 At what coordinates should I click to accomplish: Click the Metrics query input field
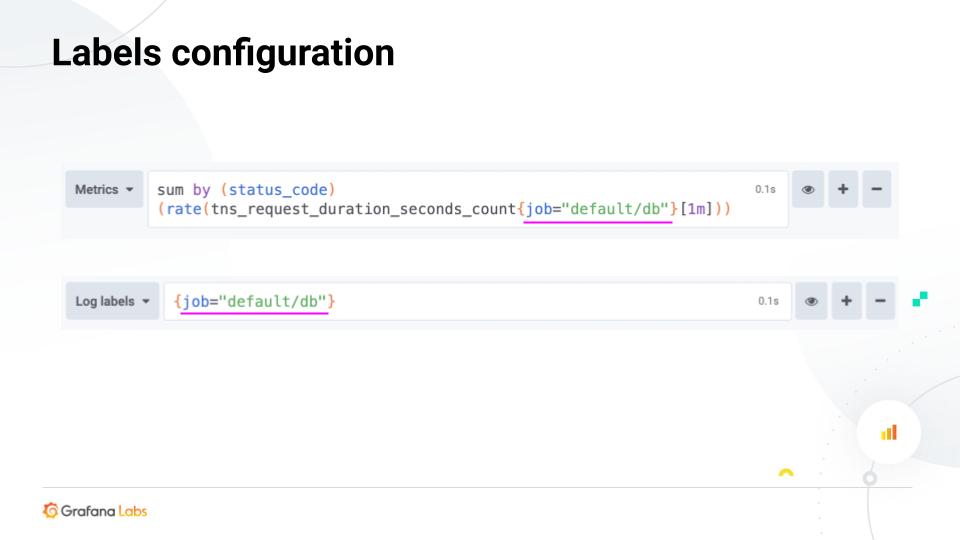pos(450,199)
